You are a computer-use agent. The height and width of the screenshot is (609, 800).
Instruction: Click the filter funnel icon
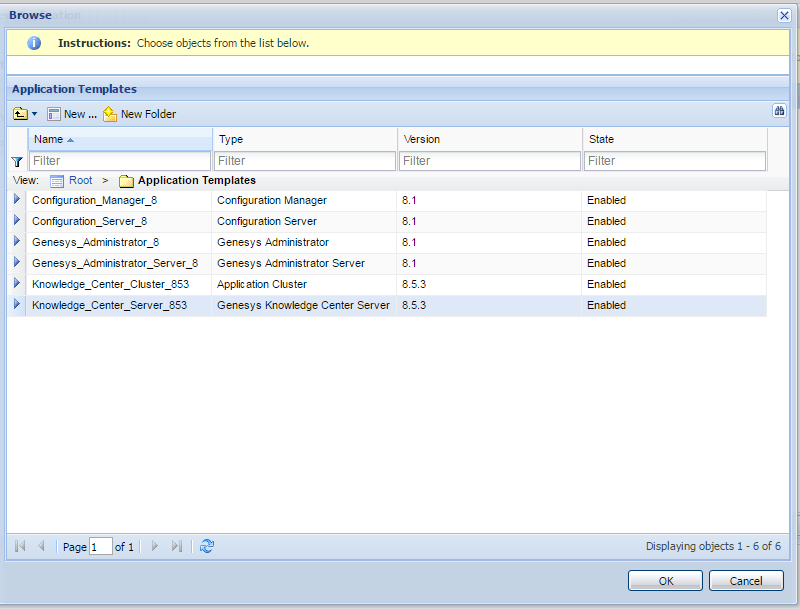coord(16,161)
